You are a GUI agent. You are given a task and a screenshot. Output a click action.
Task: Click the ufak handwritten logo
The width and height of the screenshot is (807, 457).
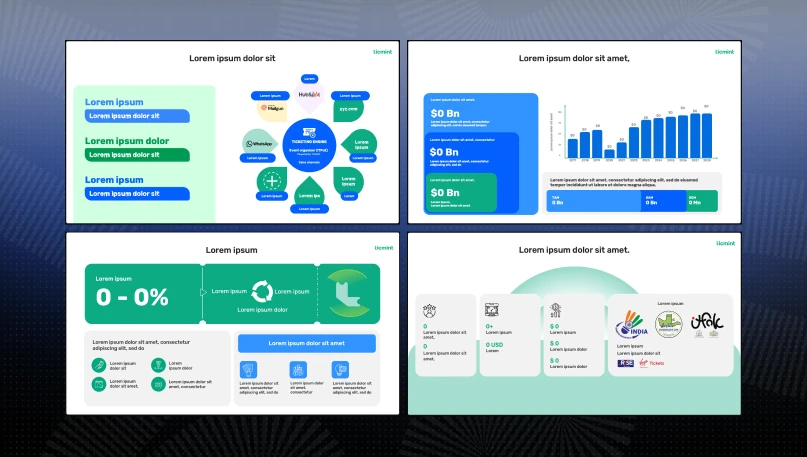707,324
